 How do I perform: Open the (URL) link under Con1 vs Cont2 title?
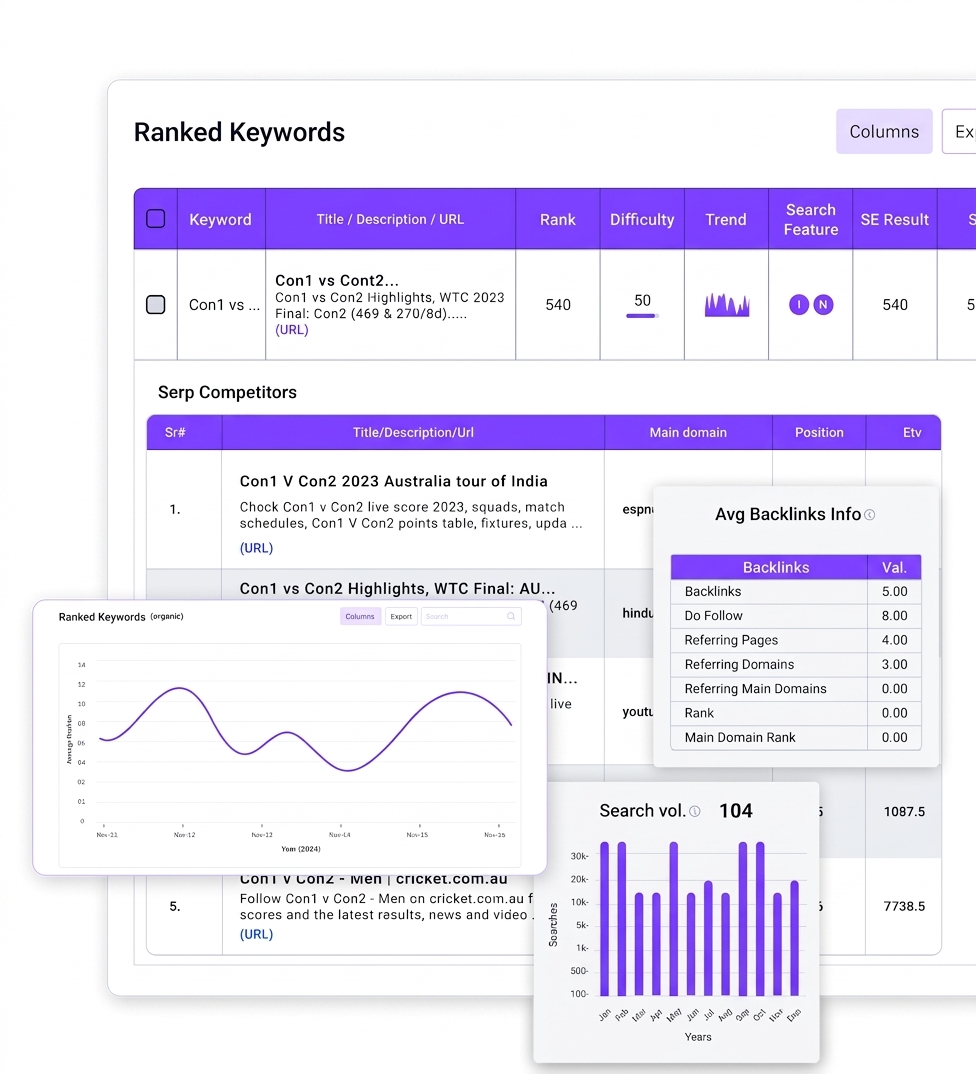(x=292, y=330)
